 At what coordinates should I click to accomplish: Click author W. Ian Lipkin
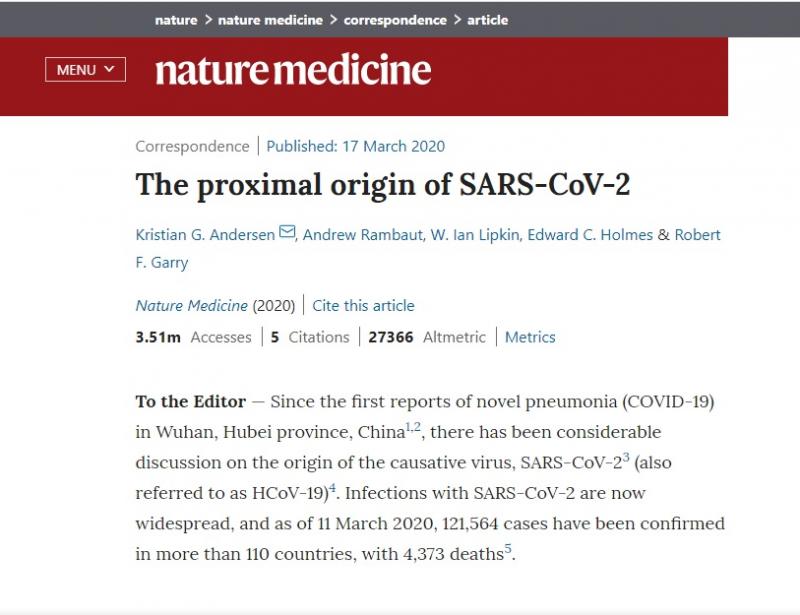pos(477,235)
